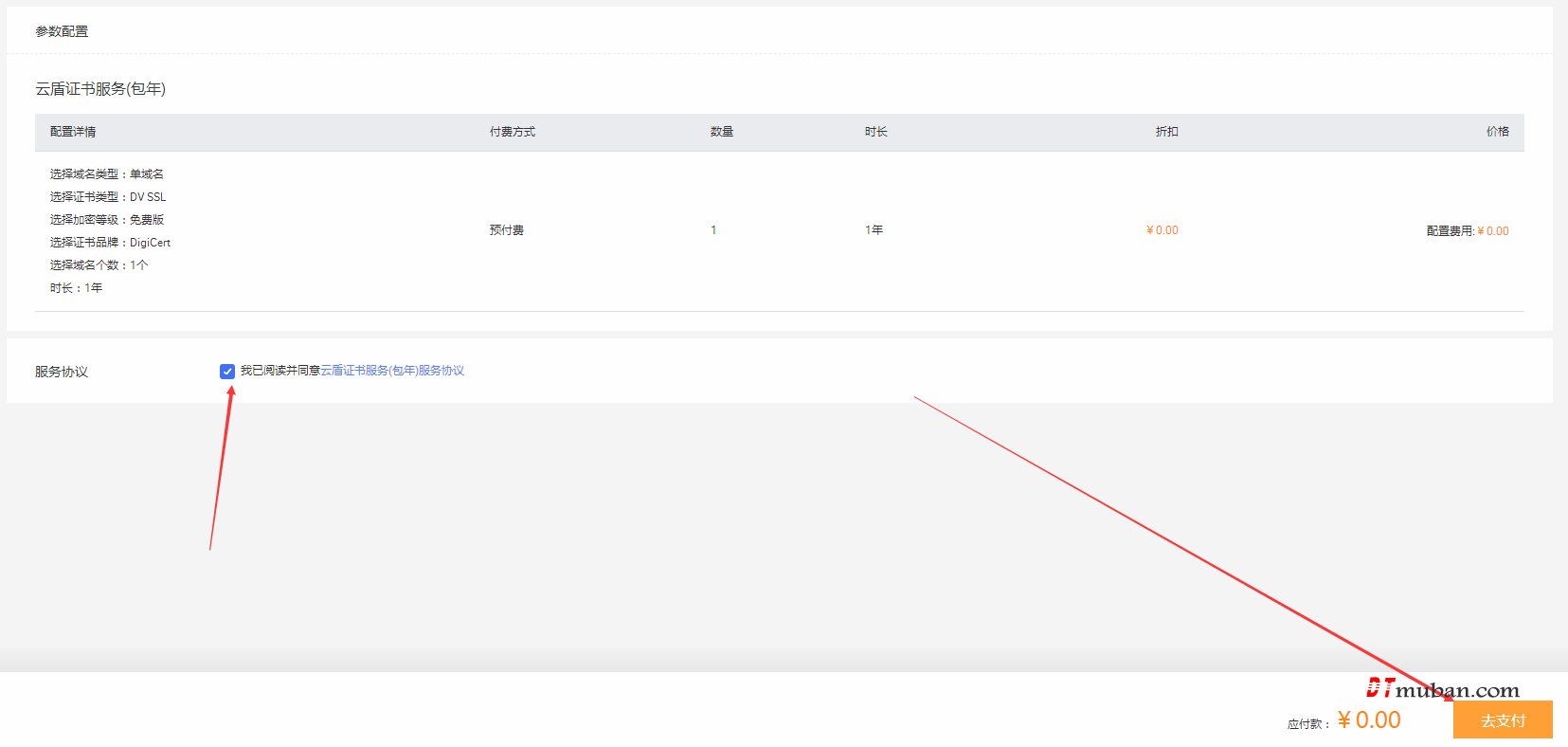Click the 选择域名类型：单域名 line
The image size is (1568, 747).
[x=107, y=174]
